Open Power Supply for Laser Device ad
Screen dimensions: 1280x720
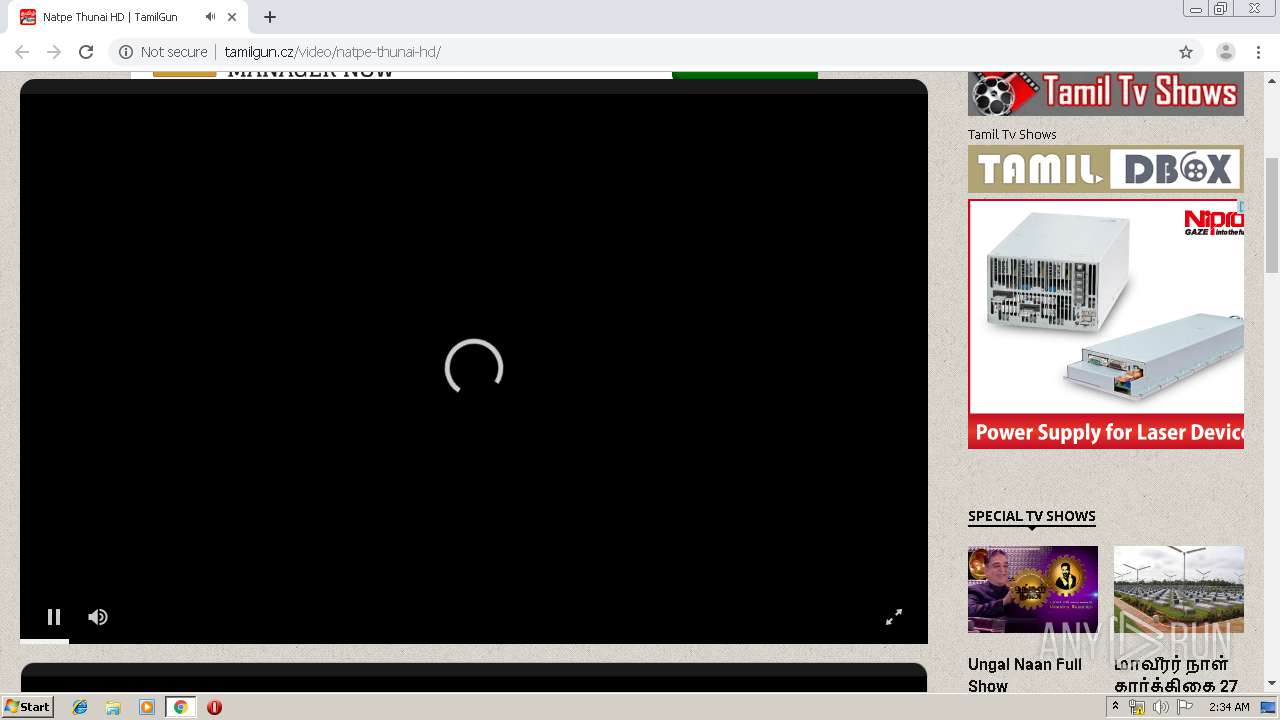click(1105, 324)
